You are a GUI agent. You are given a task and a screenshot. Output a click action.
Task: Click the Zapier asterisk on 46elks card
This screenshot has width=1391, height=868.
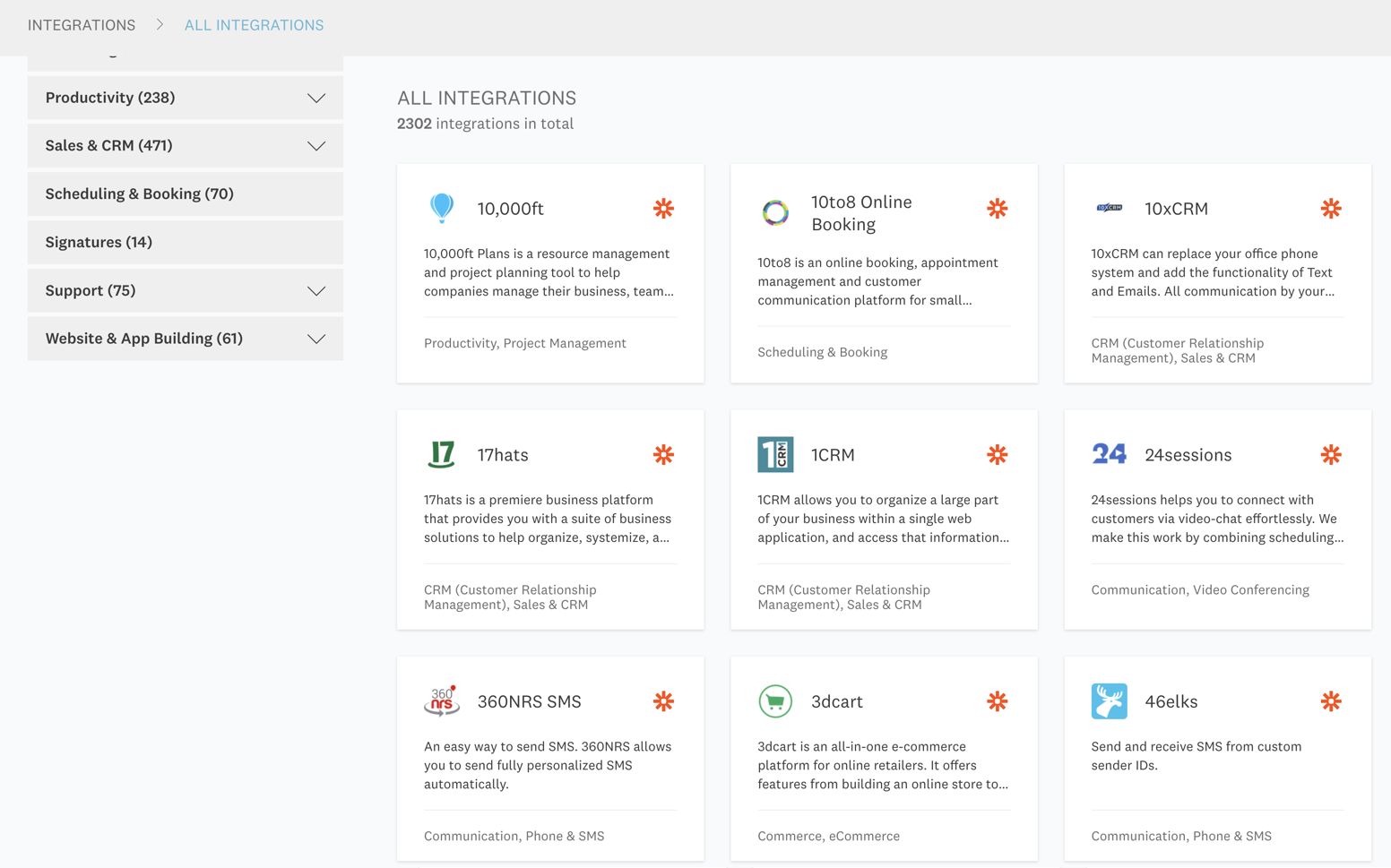coord(1331,701)
